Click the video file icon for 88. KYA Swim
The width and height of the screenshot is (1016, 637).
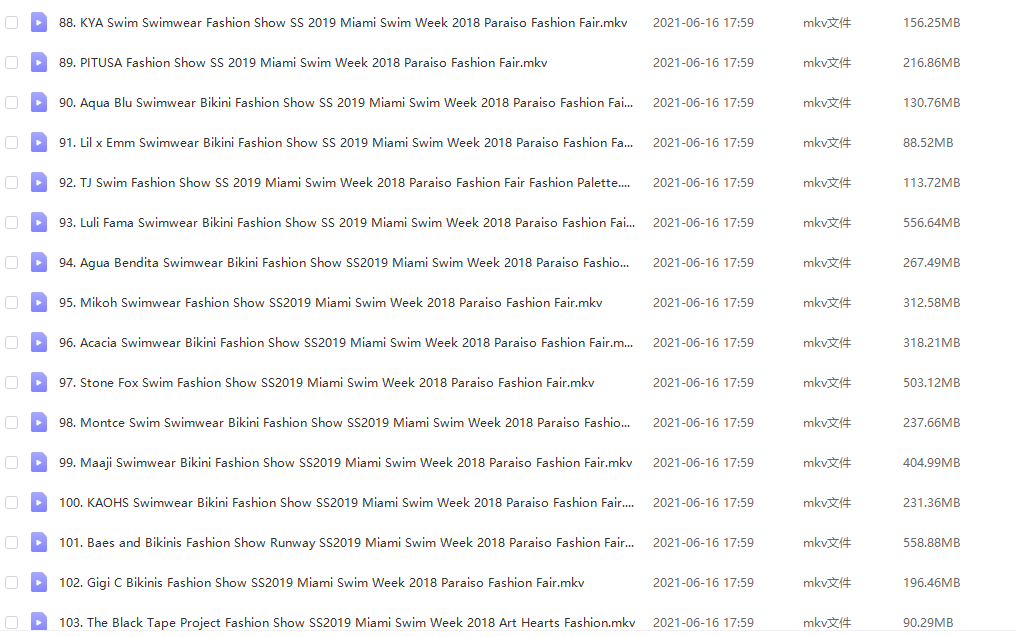click(x=39, y=22)
